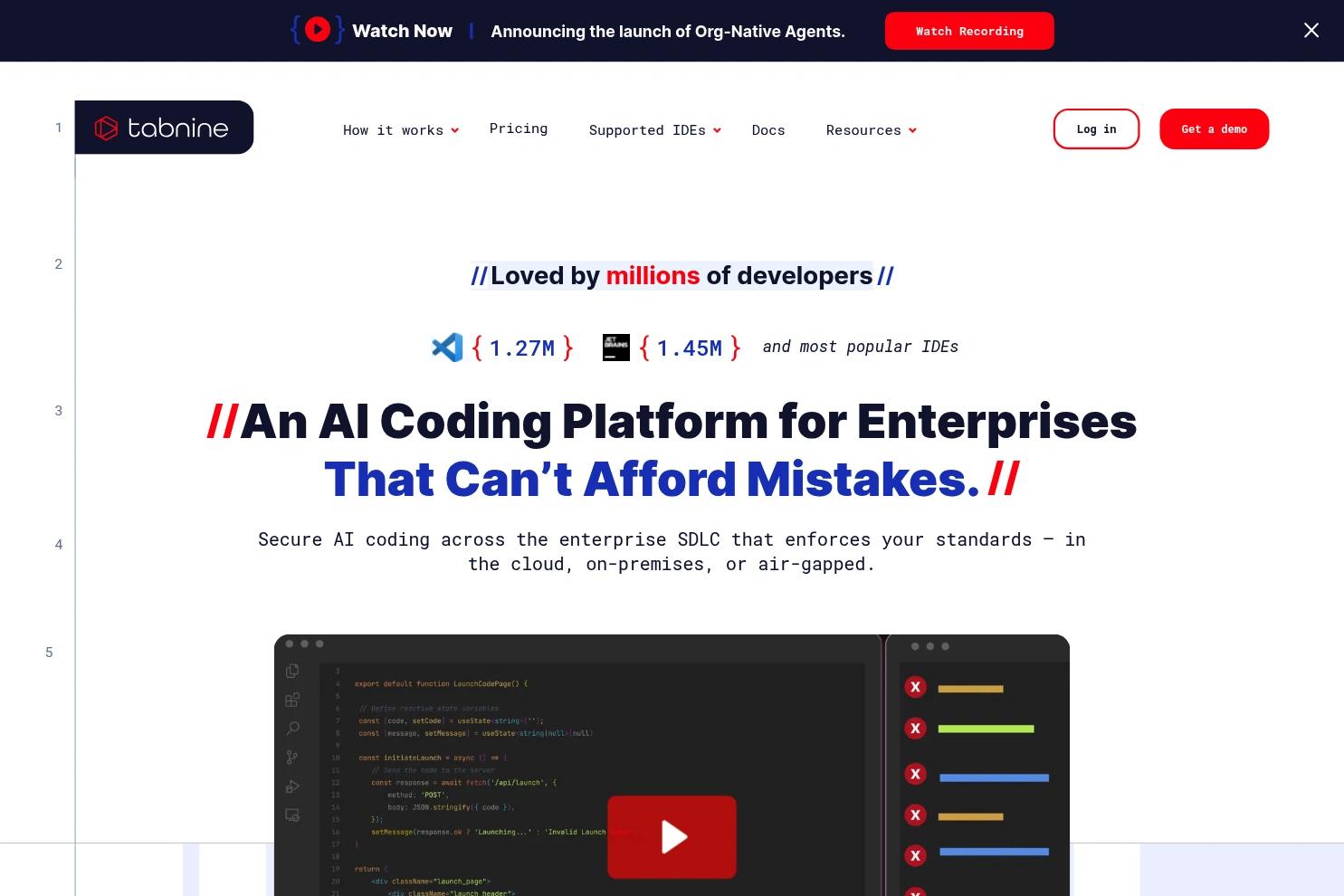1344x896 pixels.
Task: Dismiss the announcement banner with the X
Action: pos(1311,31)
